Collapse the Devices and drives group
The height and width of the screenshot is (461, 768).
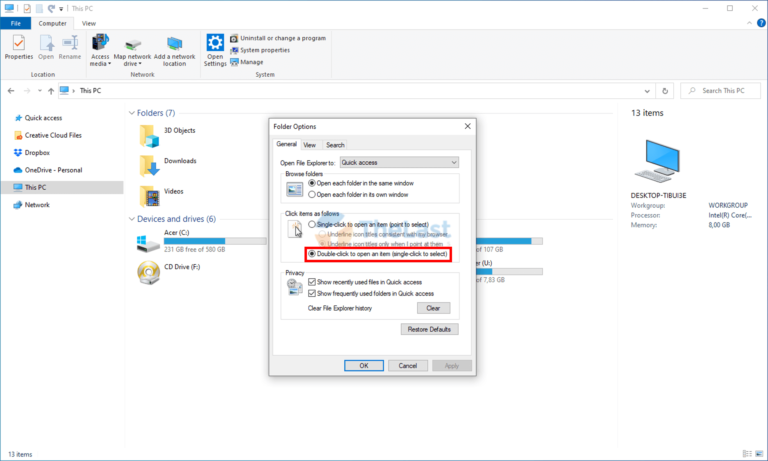pos(131,219)
